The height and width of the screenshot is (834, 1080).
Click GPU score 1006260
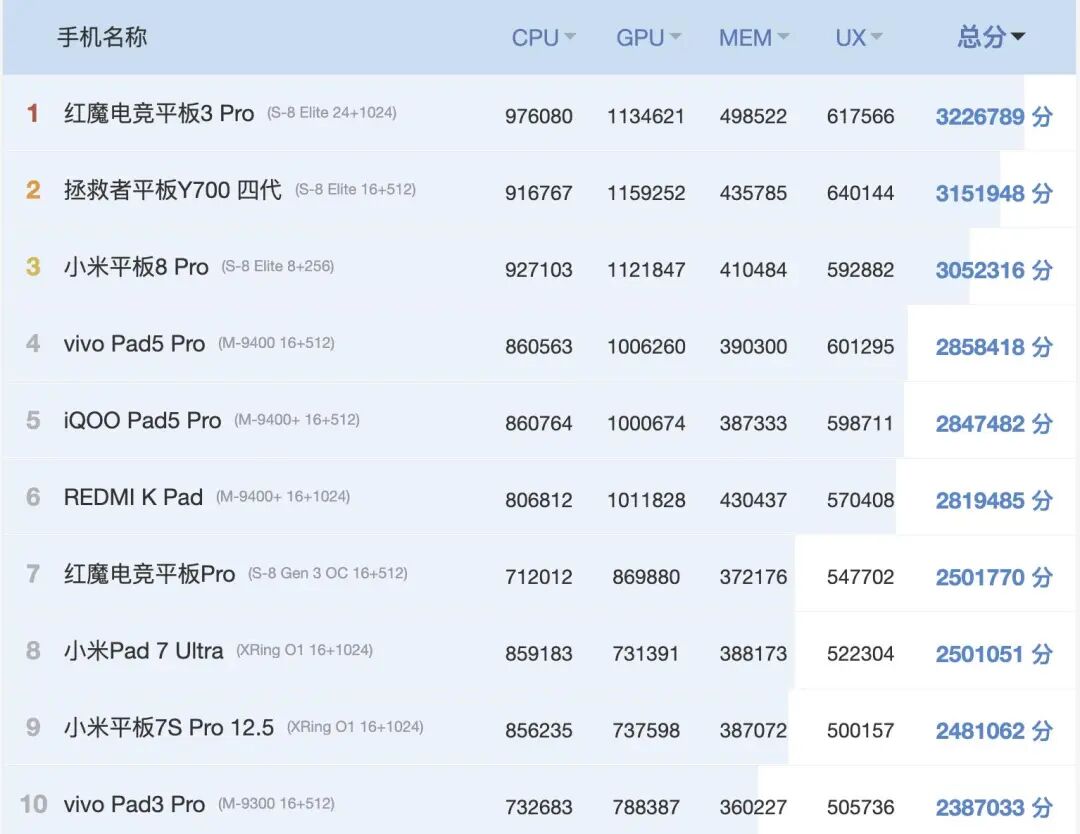[x=646, y=346]
